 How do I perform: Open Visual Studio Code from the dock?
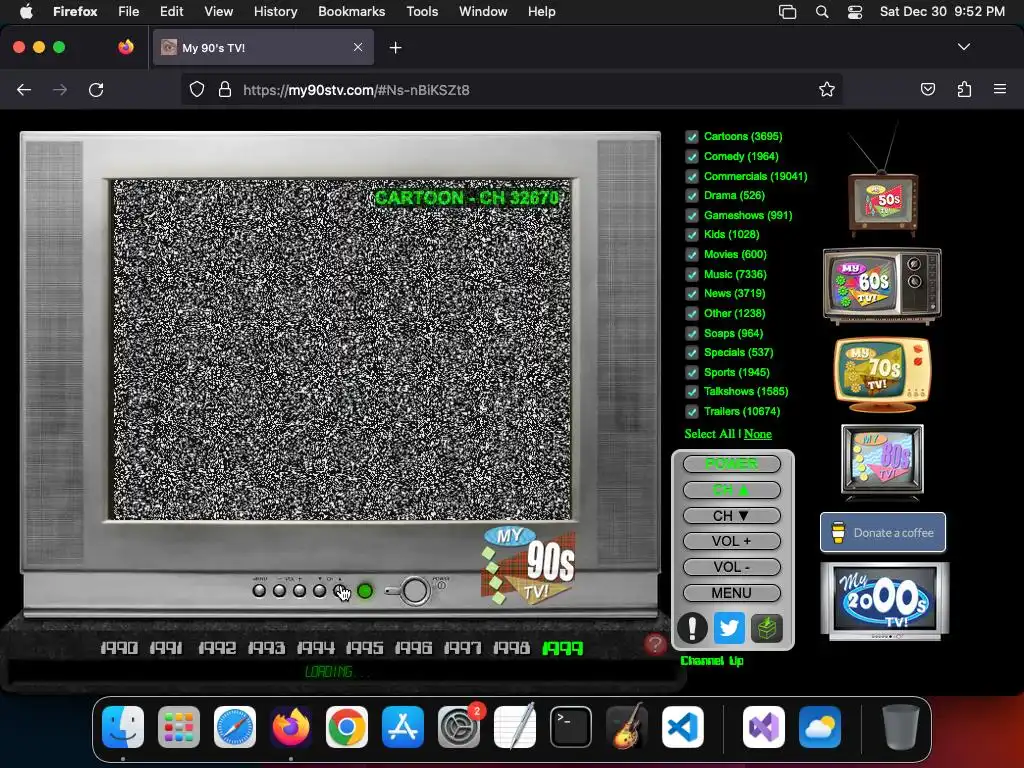682,727
